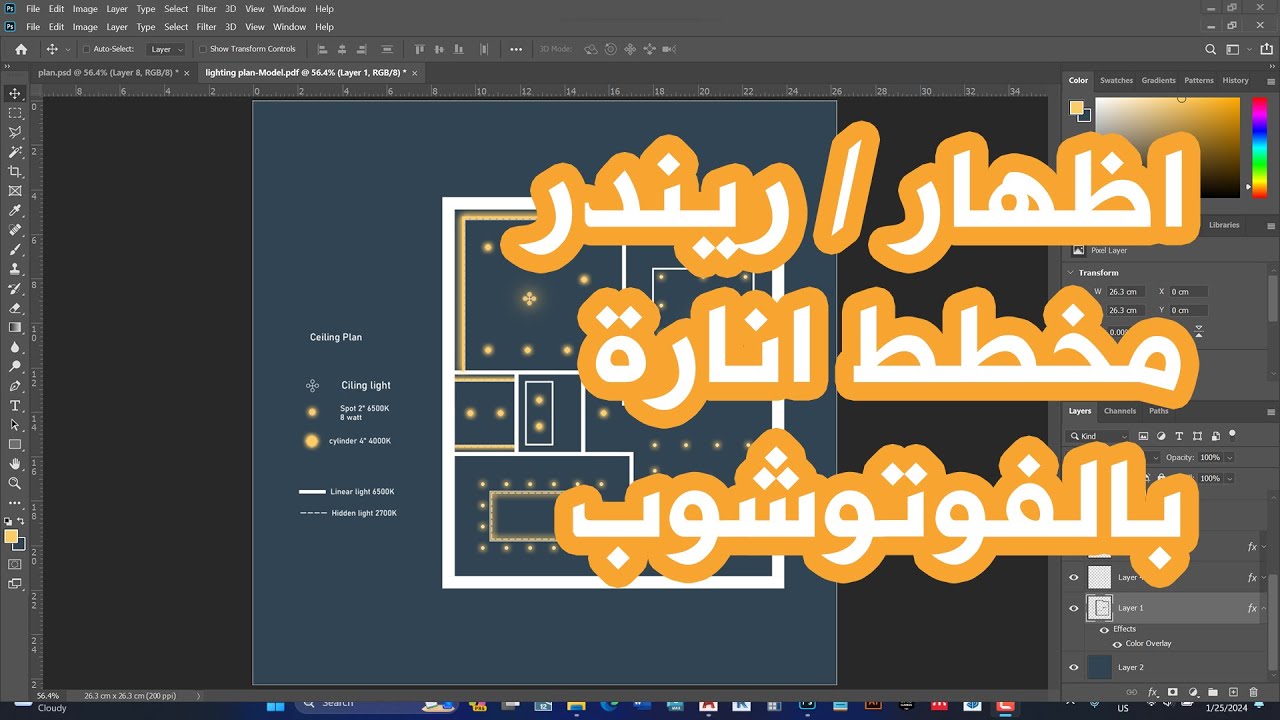Collapse Layer 1 effects list arrow

1264,608
